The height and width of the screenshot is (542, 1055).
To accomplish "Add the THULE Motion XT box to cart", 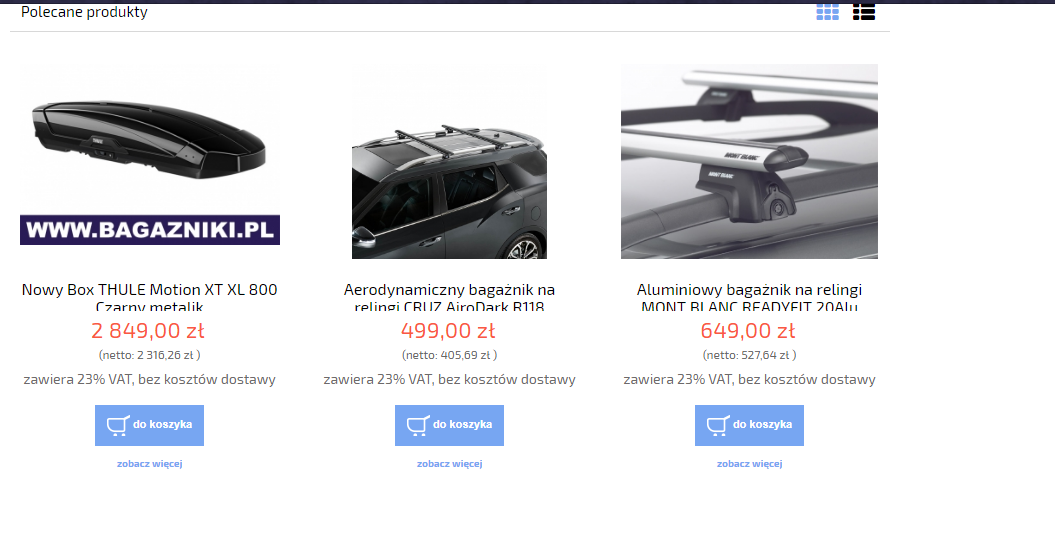I will point(149,425).
